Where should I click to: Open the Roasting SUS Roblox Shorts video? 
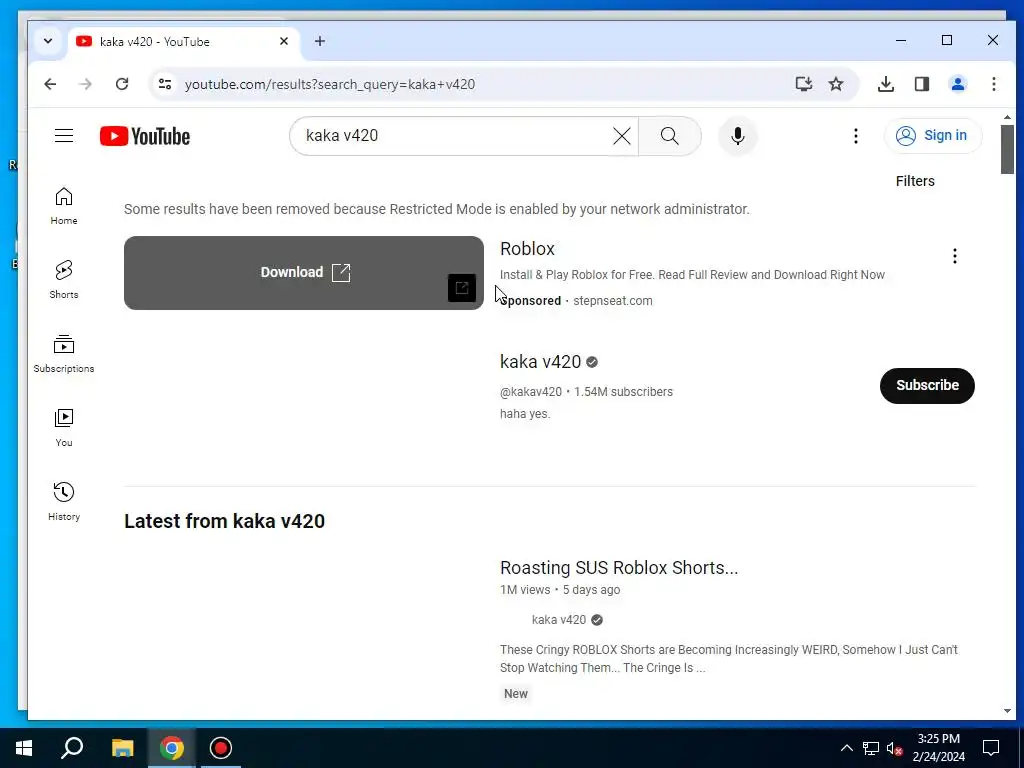(x=619, y=568)
